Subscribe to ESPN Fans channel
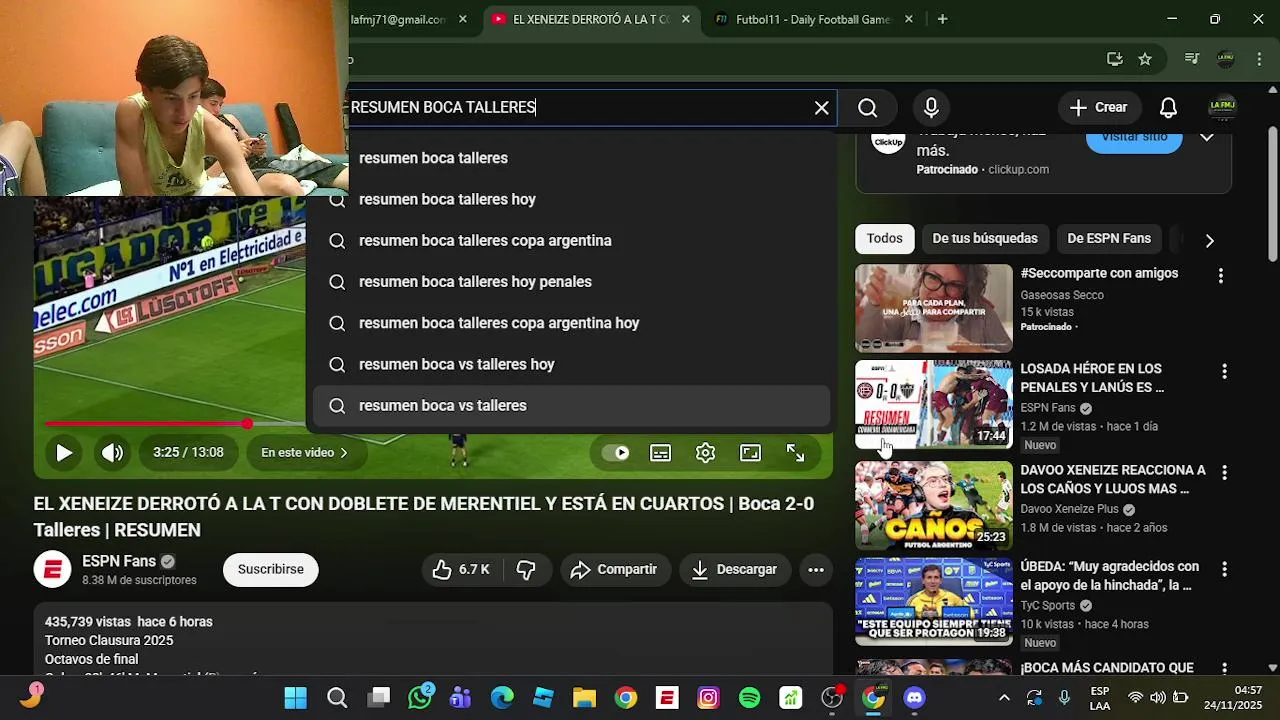This screenshot has width=1280, height=720. coord(271,570)
